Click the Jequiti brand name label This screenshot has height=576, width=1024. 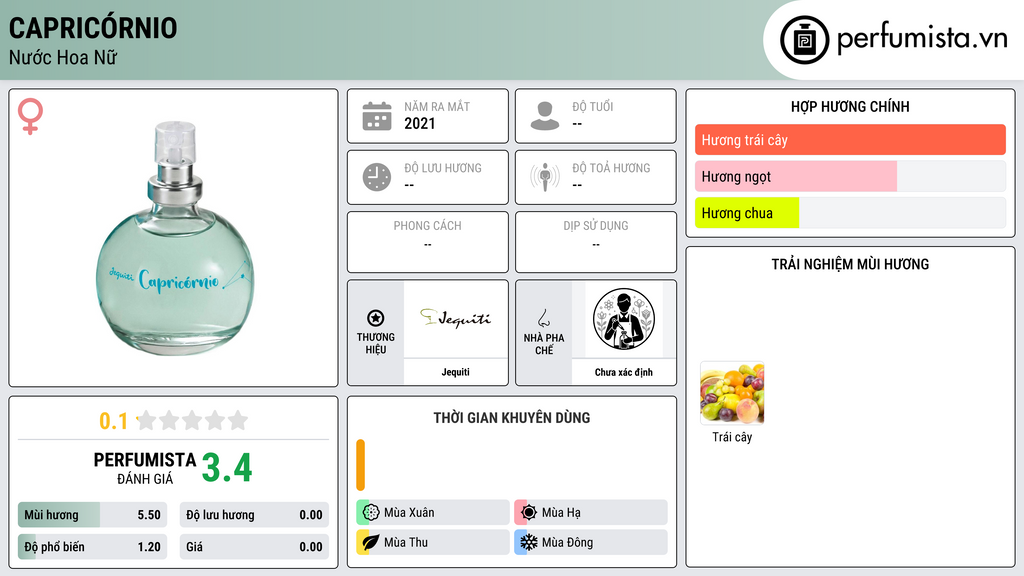[x=455, y=372]
